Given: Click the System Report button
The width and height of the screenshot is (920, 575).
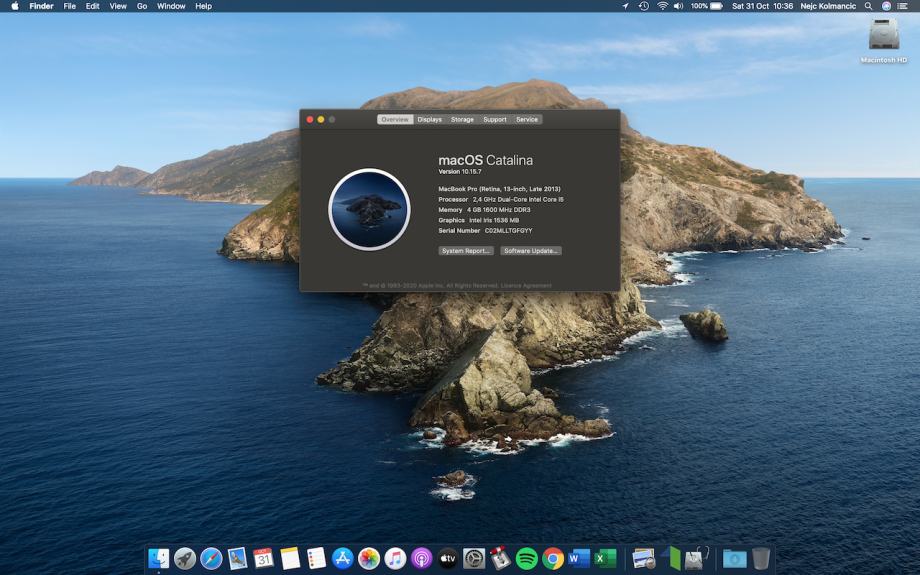Looking at the screenshot, I should (466, 251).
